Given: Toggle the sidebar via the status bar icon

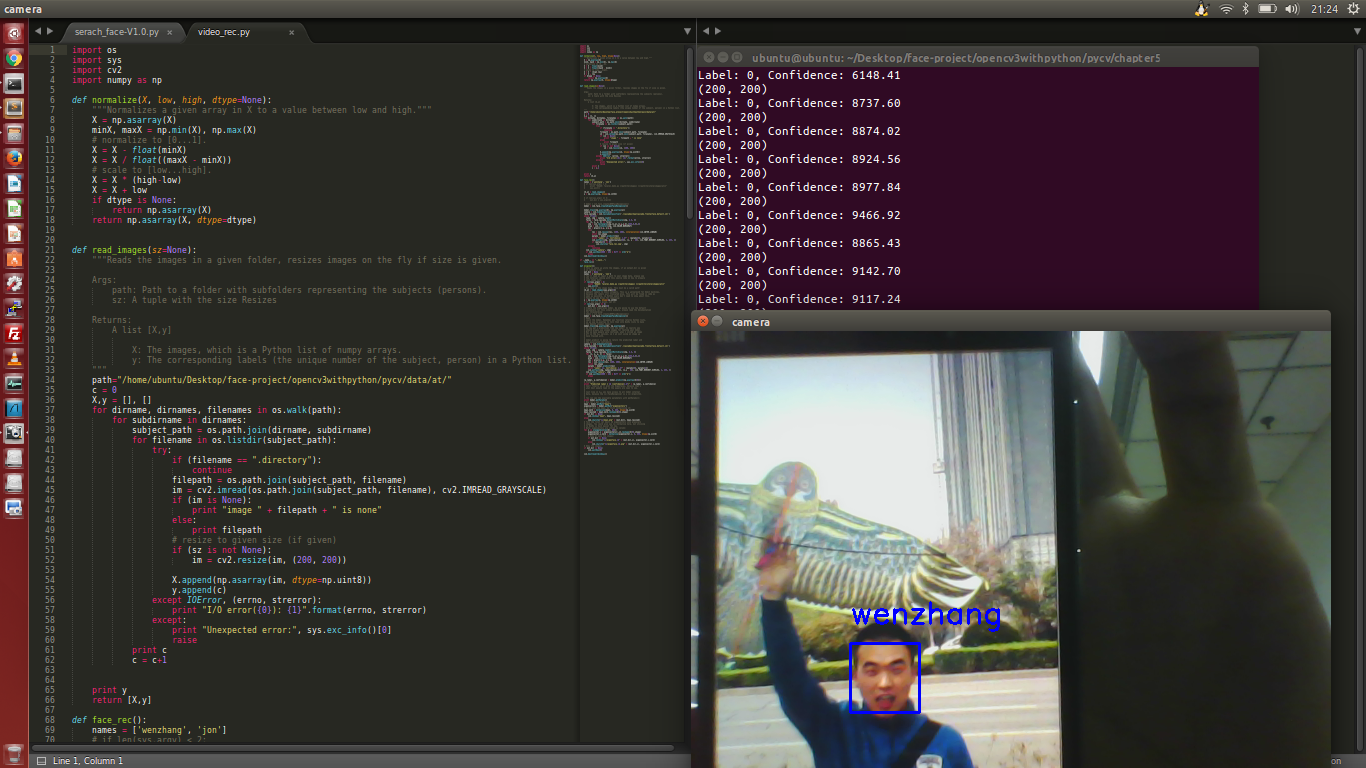Looking at the screenshot, I should coord(41,761).
